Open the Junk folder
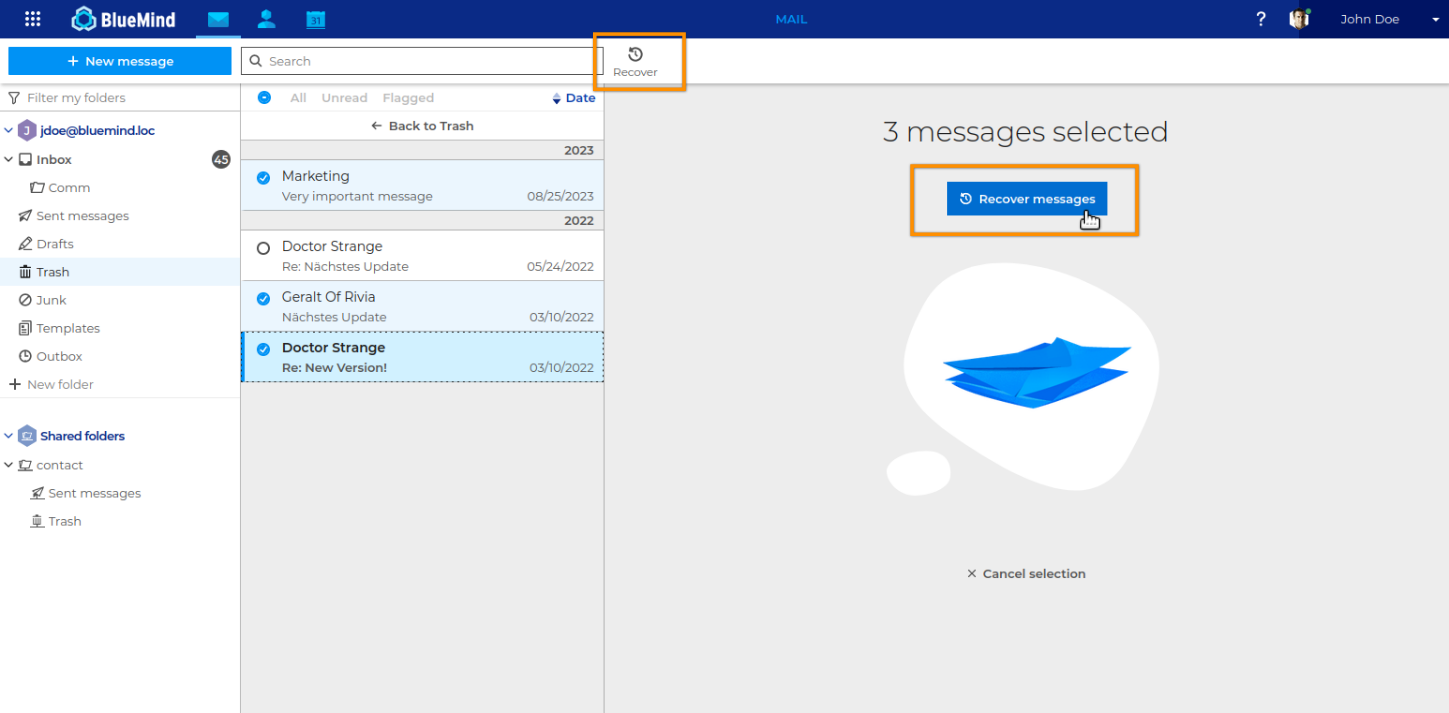Screen dimensions: 1449x713 click(x=51, y=300)
